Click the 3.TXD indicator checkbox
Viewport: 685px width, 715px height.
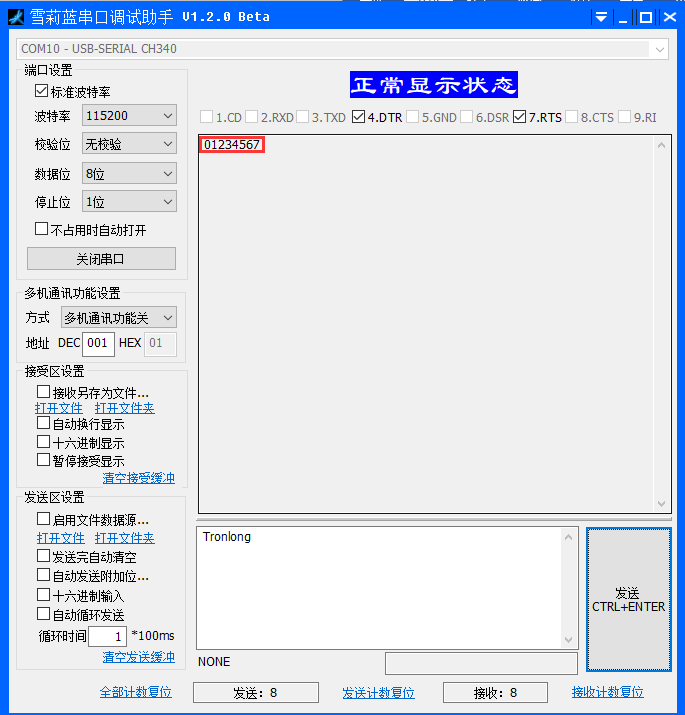pyautogui.click(x=302, y=117)
